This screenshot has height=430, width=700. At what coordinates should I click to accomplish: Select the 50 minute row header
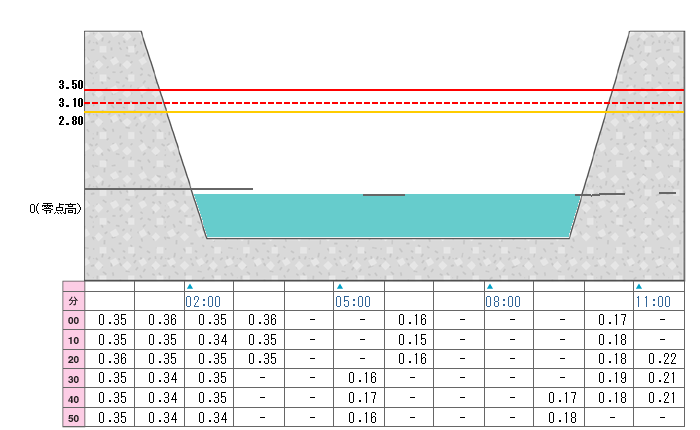point(72,416)
